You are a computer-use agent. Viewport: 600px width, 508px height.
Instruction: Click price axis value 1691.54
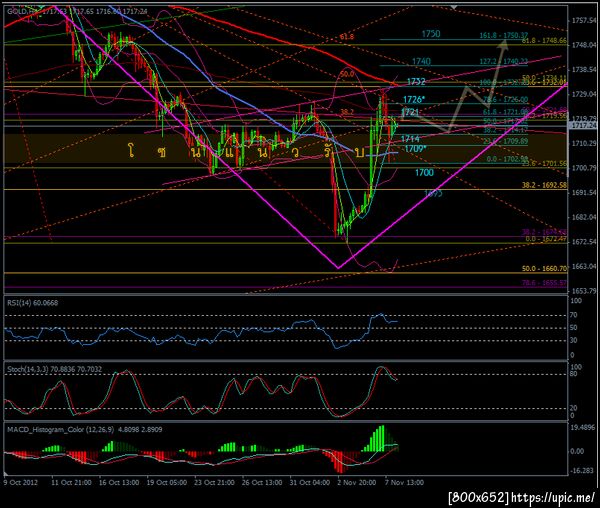[584, 192]
